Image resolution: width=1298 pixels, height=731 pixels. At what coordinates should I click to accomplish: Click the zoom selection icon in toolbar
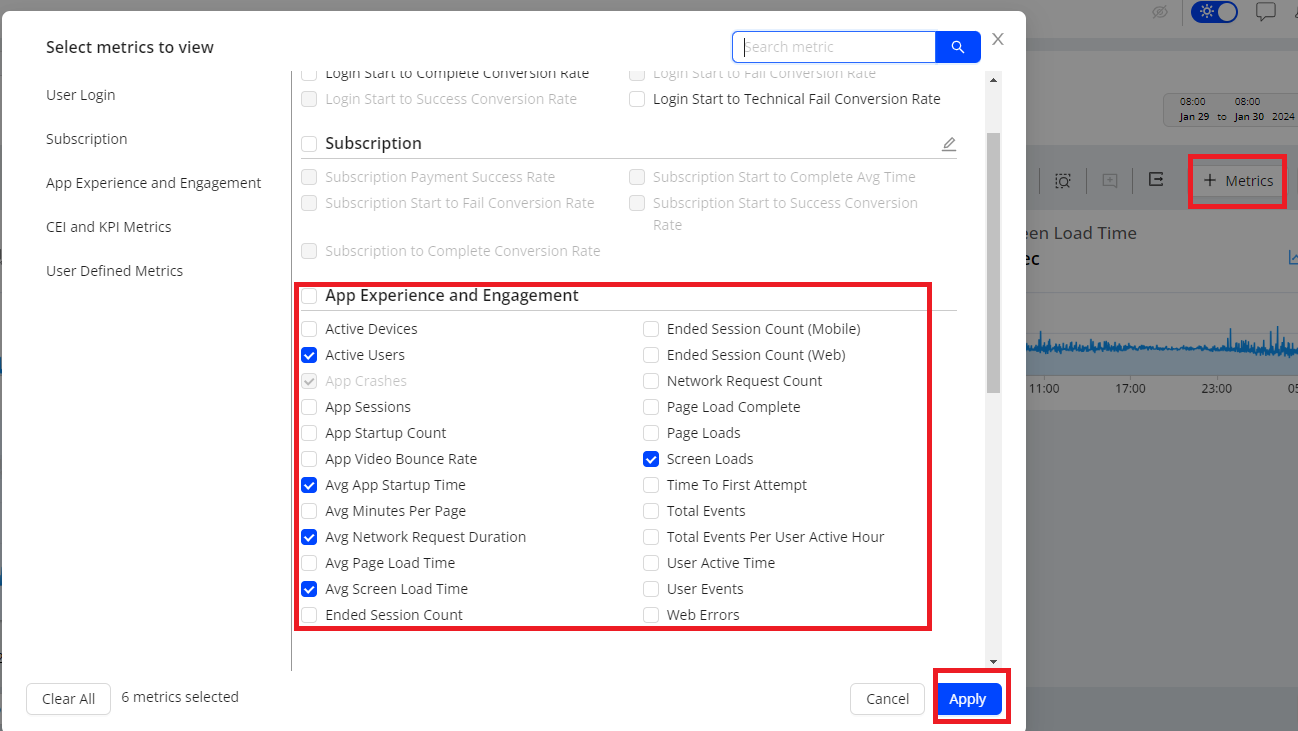coord(1063,181)
